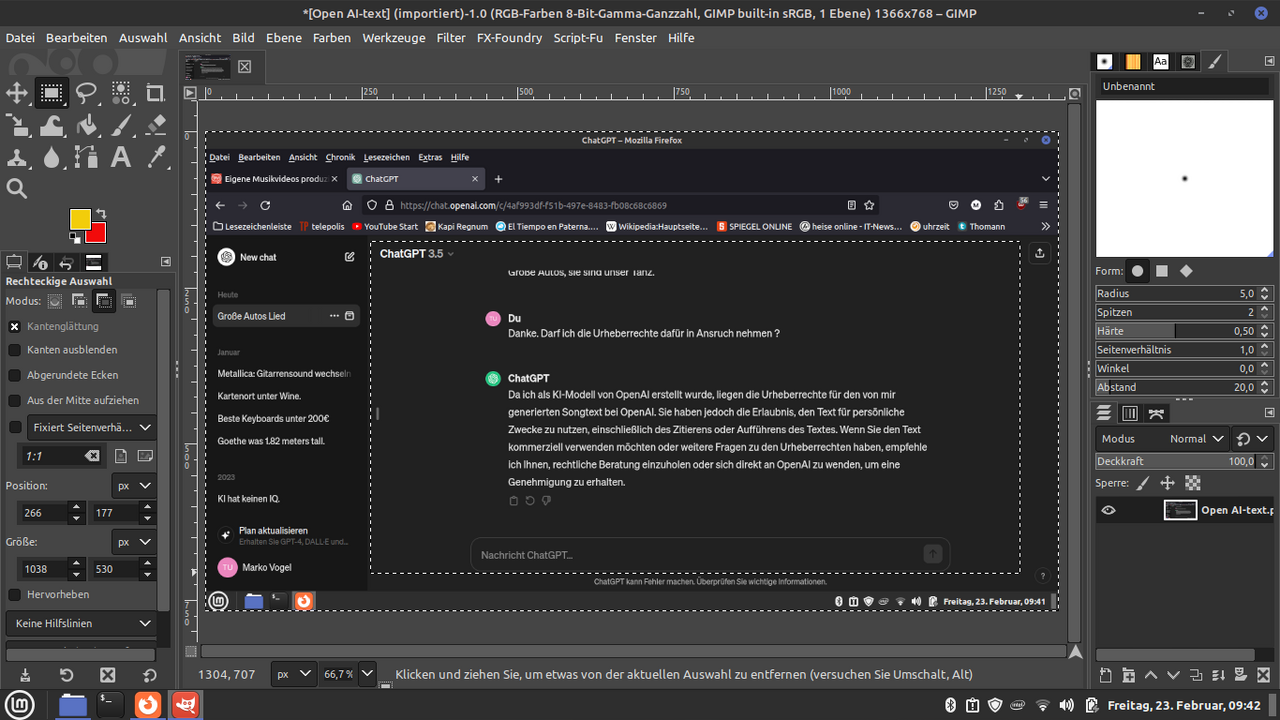Select the Eraser tool
The image size is (1280, 720).
[x=155, y=126]
